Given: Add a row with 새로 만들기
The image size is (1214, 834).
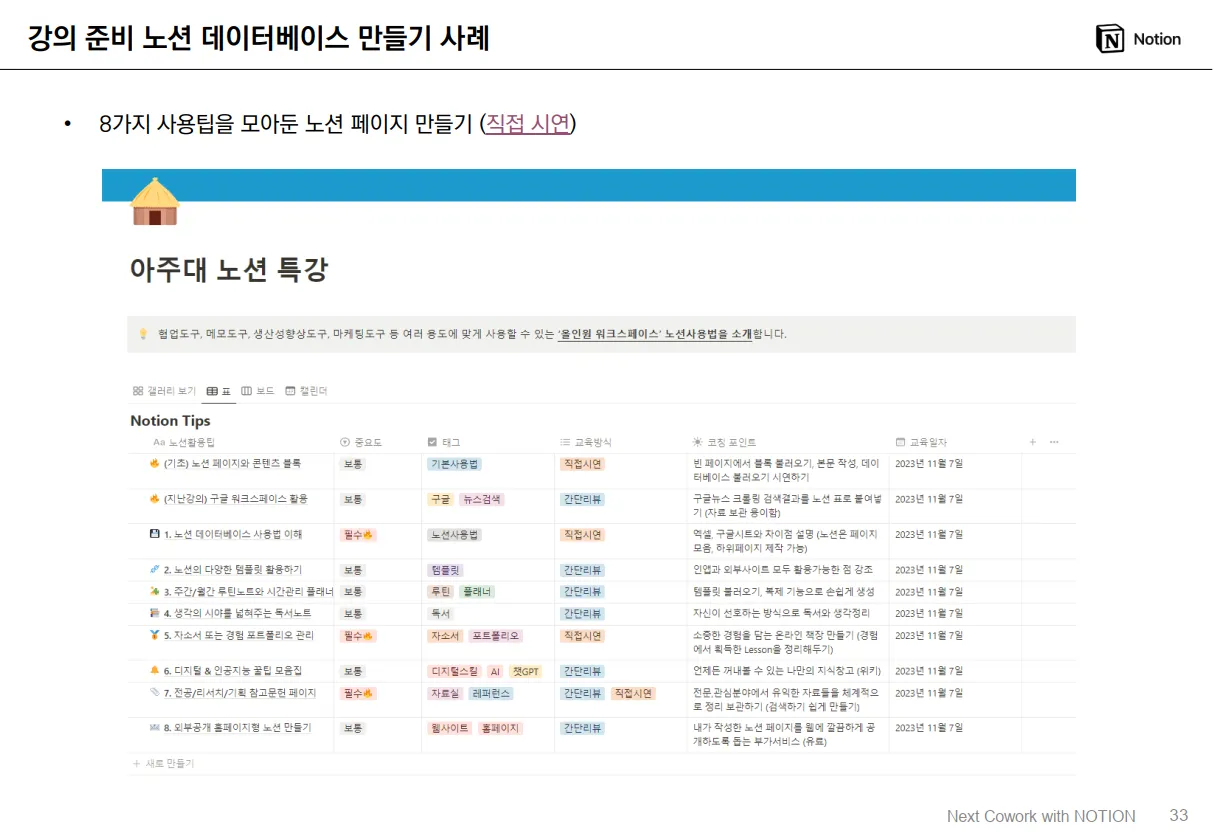Looking at the screenshot, I should pyautogui.click(x=163, y=763).
